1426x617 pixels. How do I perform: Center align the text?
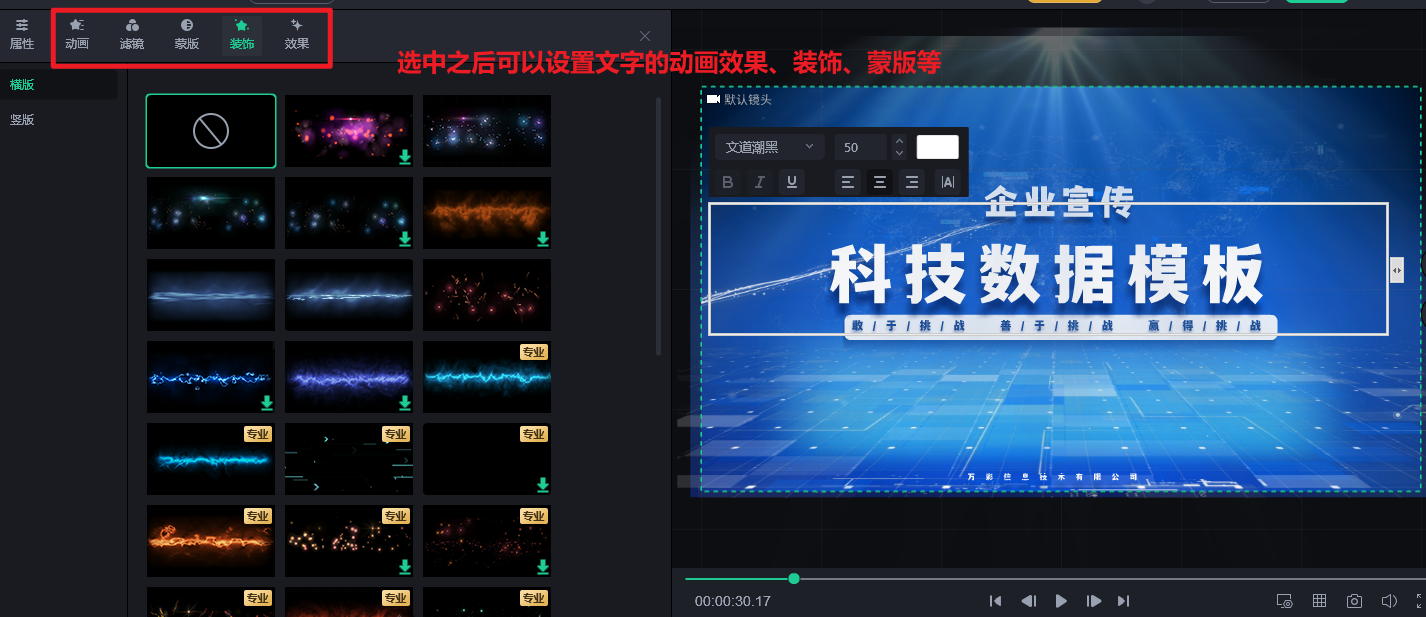coord(880,182)
